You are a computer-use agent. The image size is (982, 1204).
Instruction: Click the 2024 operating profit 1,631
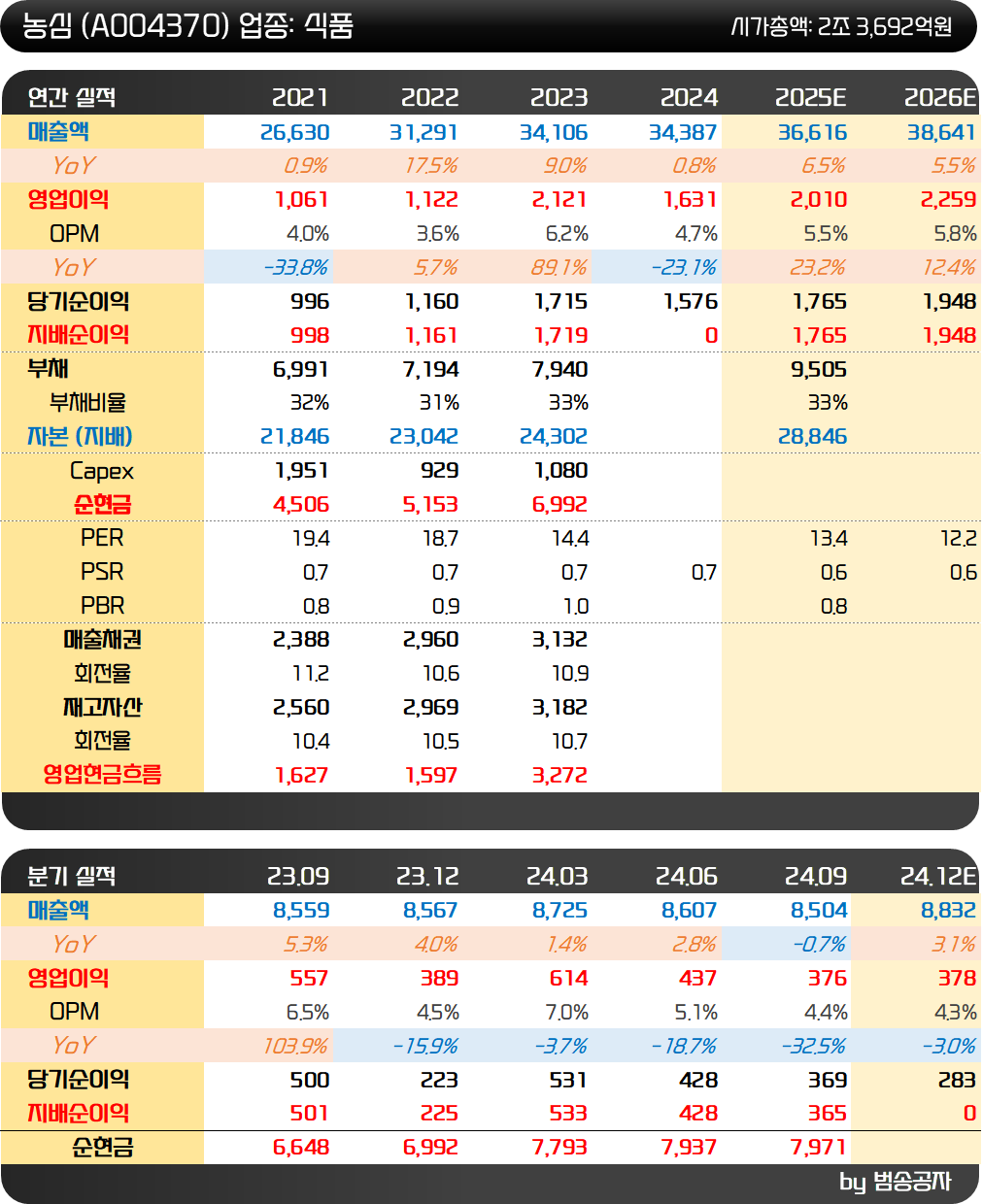click(x=691, y=200)
